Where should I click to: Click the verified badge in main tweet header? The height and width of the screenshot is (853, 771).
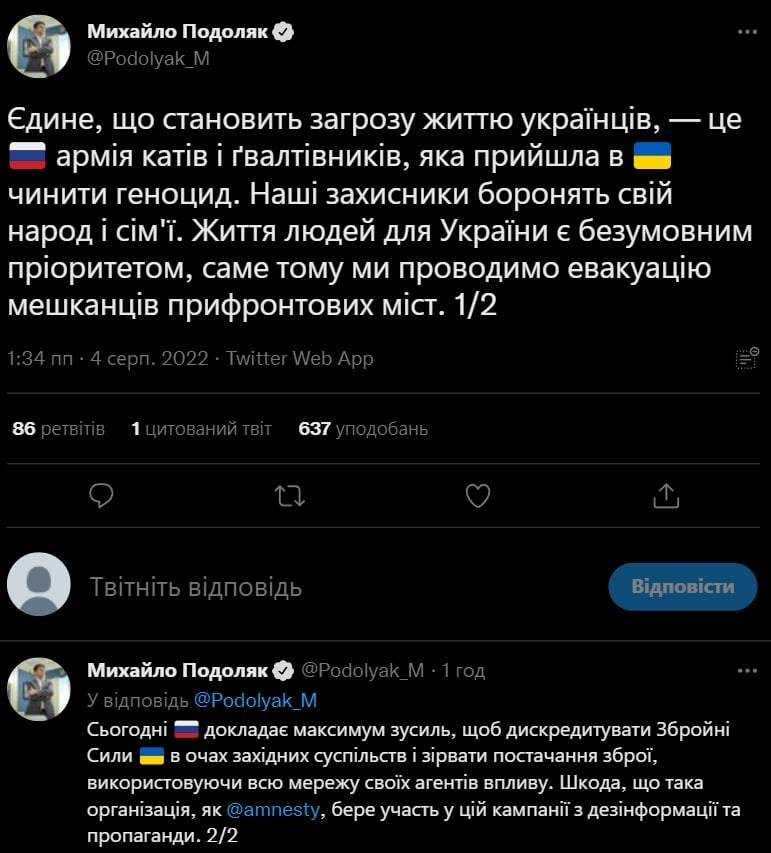click(x=284, y=32)
